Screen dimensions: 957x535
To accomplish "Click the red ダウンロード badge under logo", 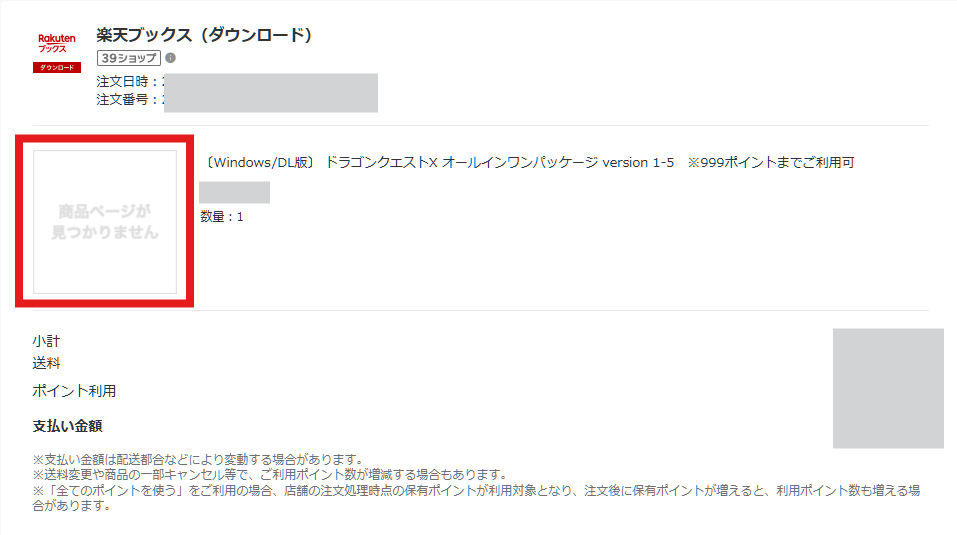I will pos(57,67).
